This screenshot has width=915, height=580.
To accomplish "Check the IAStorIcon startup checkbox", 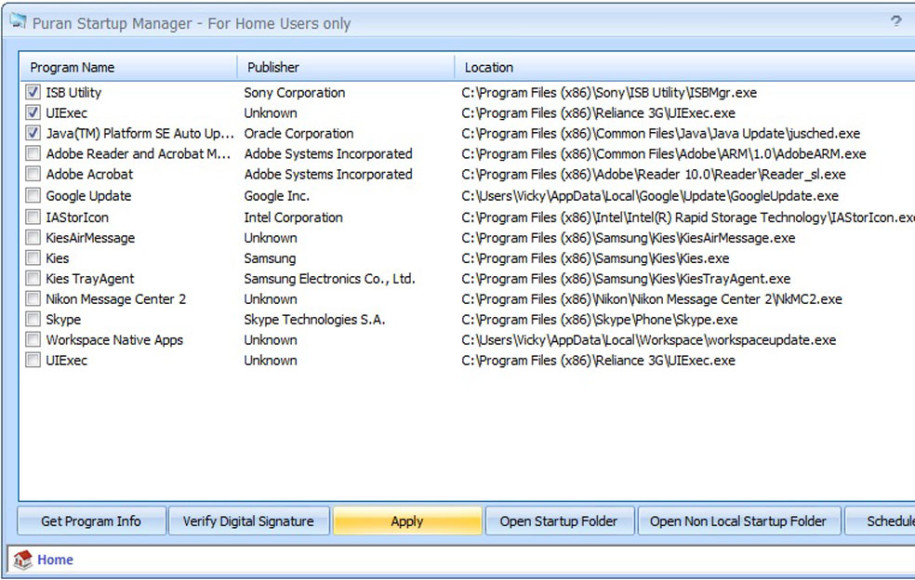I will 33,217.
